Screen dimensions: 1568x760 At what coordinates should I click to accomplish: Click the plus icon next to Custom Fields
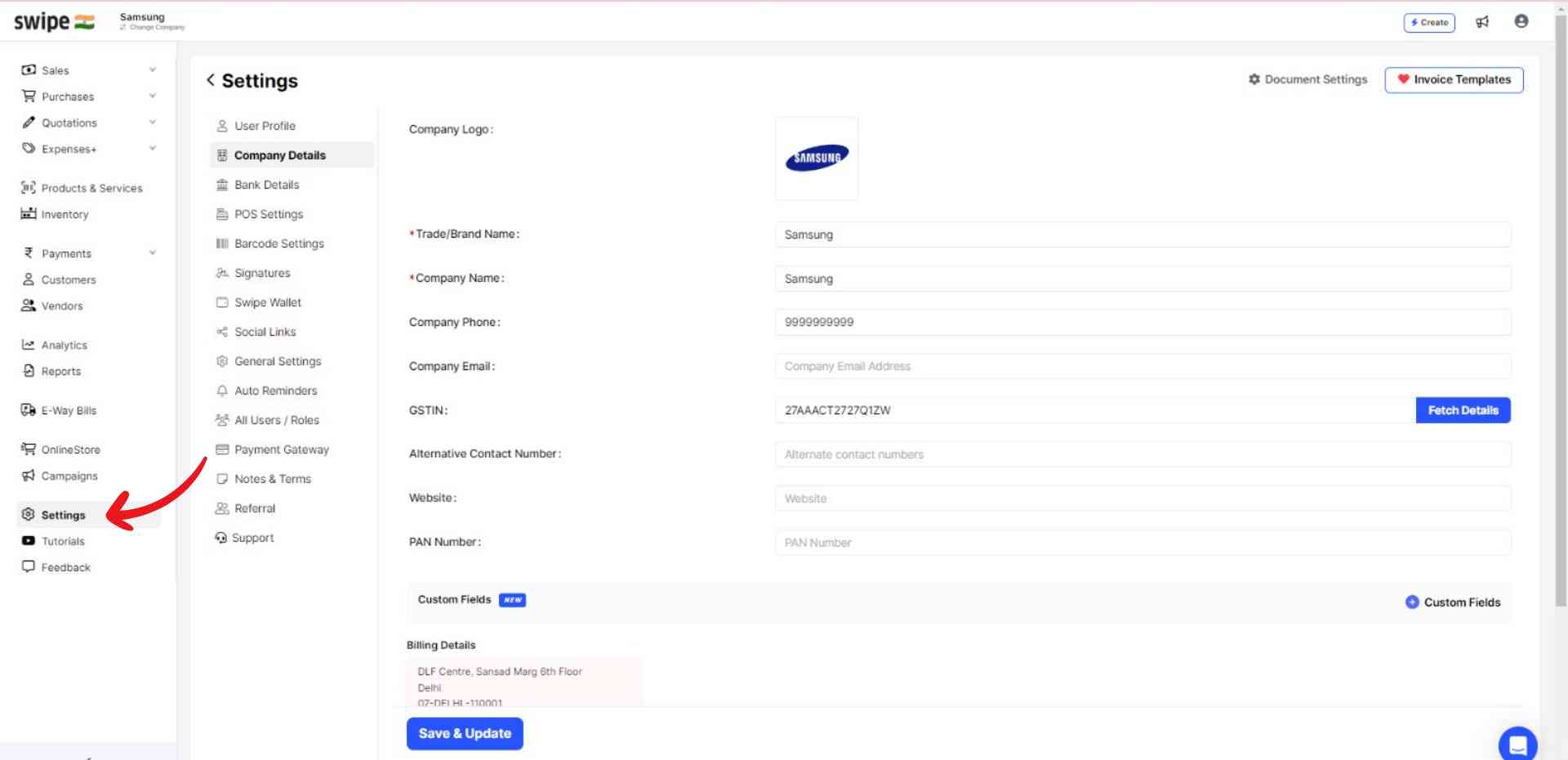(x=1412, y=602)
